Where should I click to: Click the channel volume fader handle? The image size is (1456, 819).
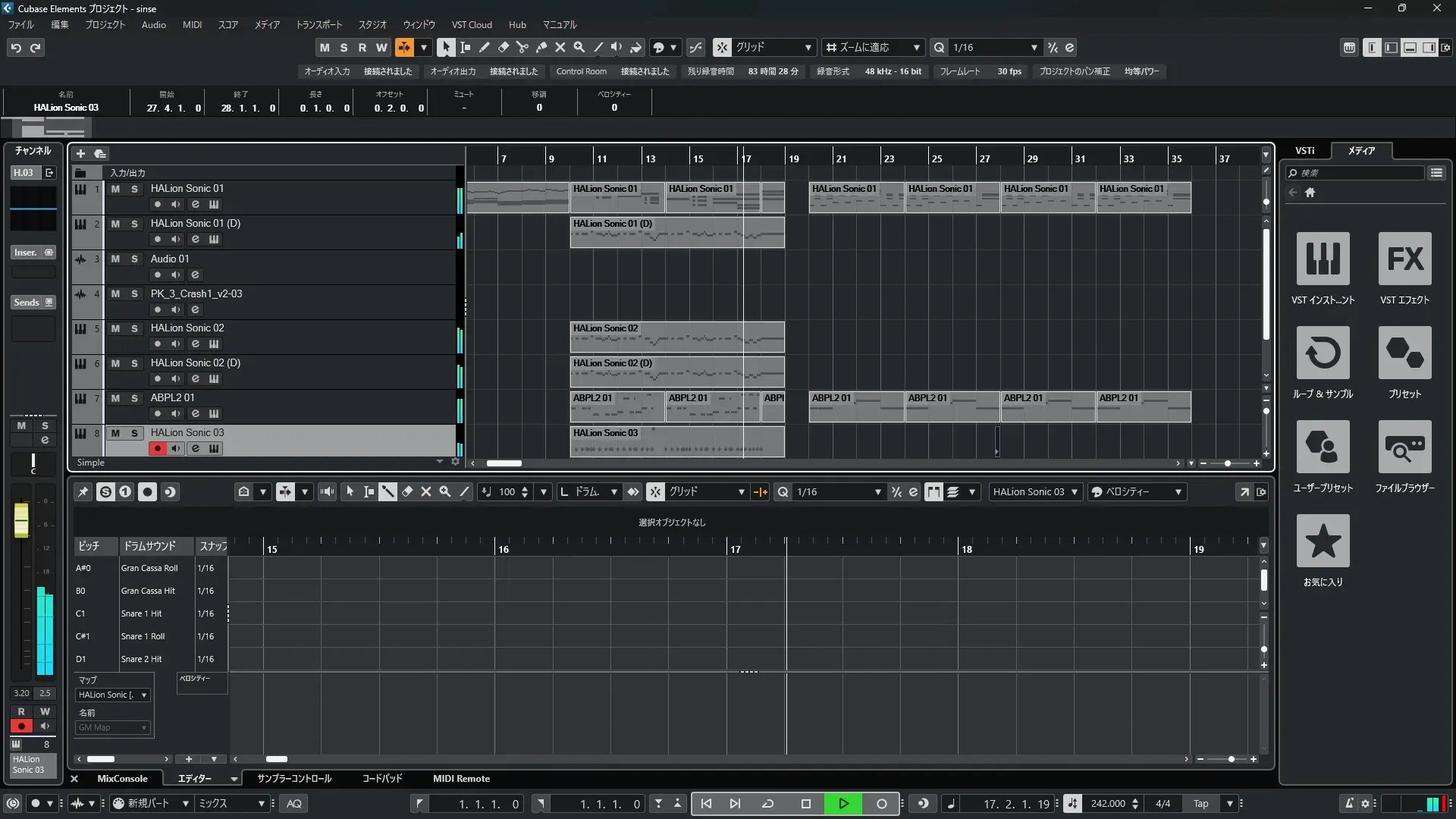click(x=21, y=520)
